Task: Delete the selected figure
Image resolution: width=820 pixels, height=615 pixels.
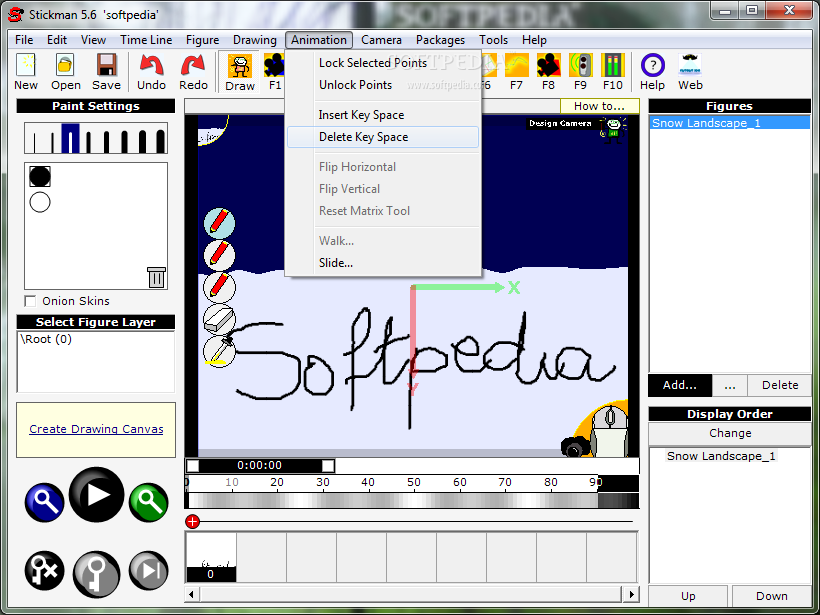Action: click(780, 385)
